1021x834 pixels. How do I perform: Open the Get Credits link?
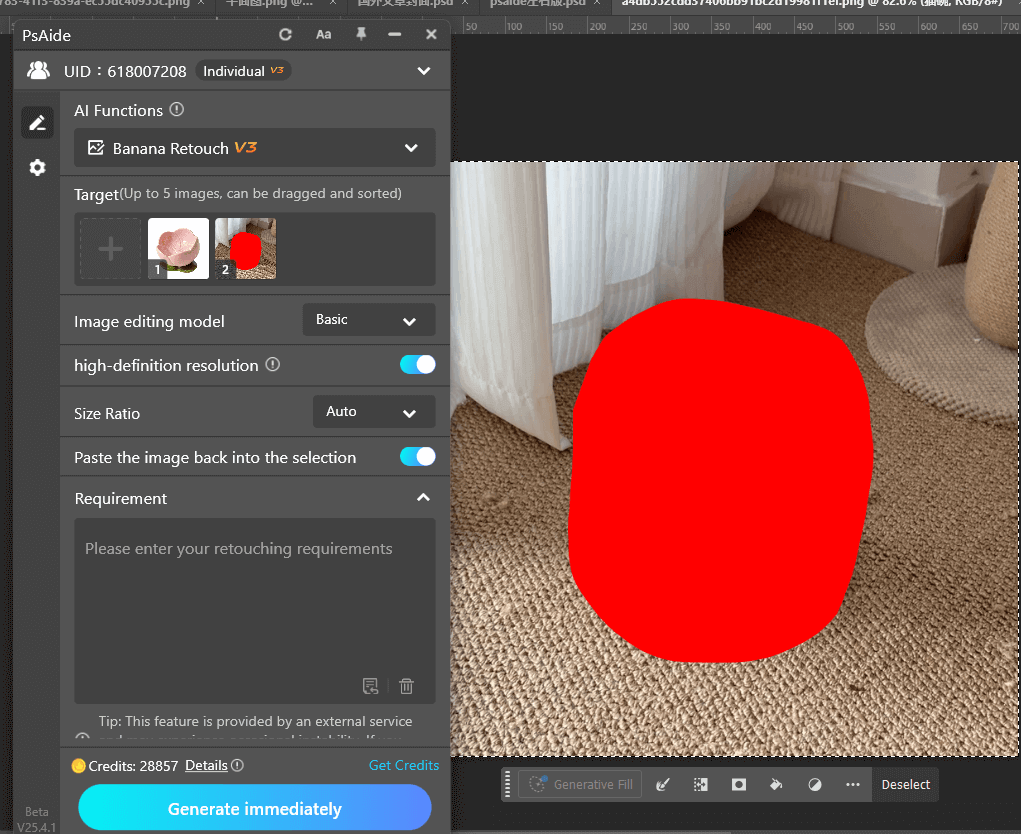click(404, 765)
